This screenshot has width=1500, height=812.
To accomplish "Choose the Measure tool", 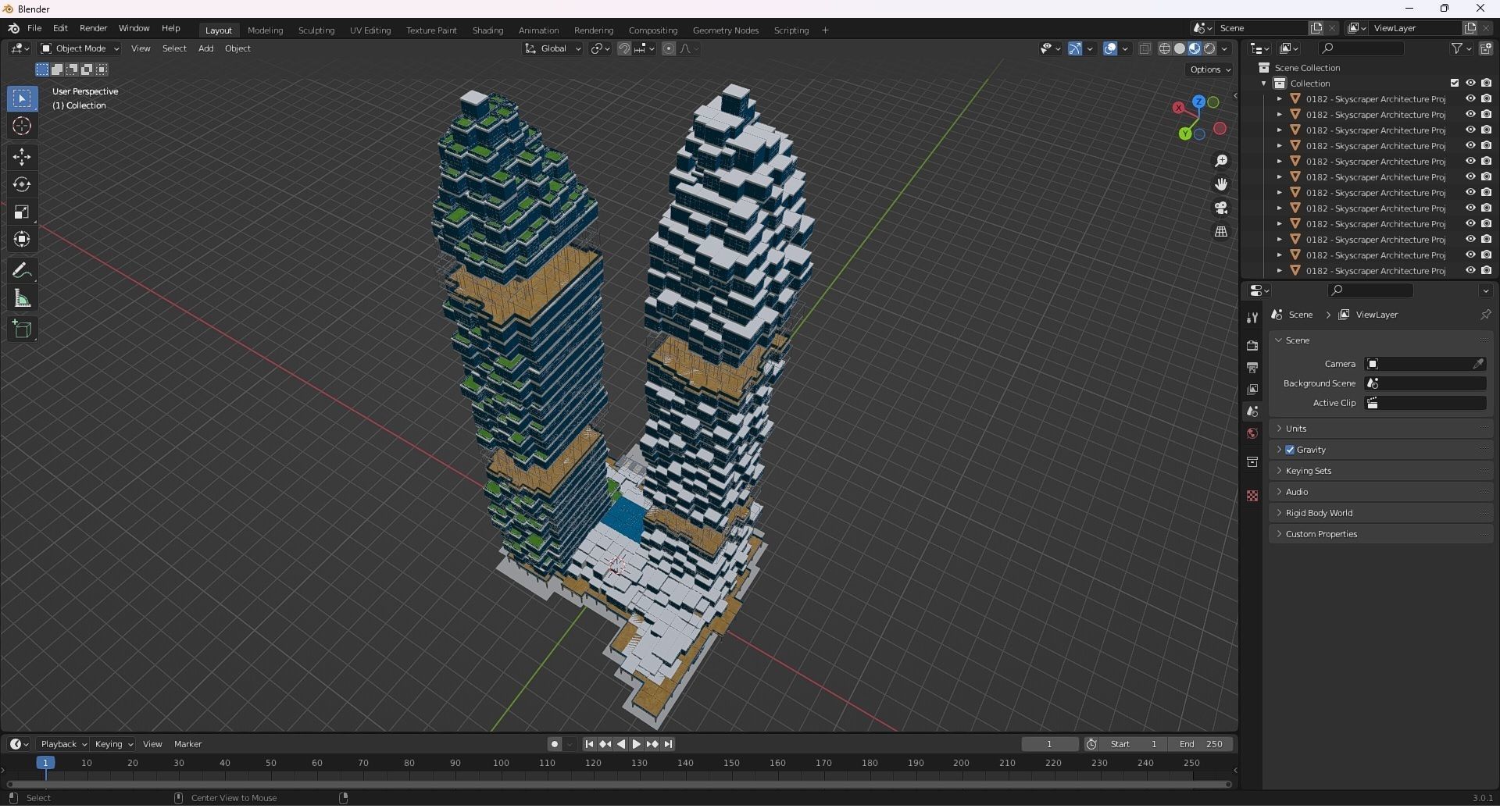I will tap(22, 299).
